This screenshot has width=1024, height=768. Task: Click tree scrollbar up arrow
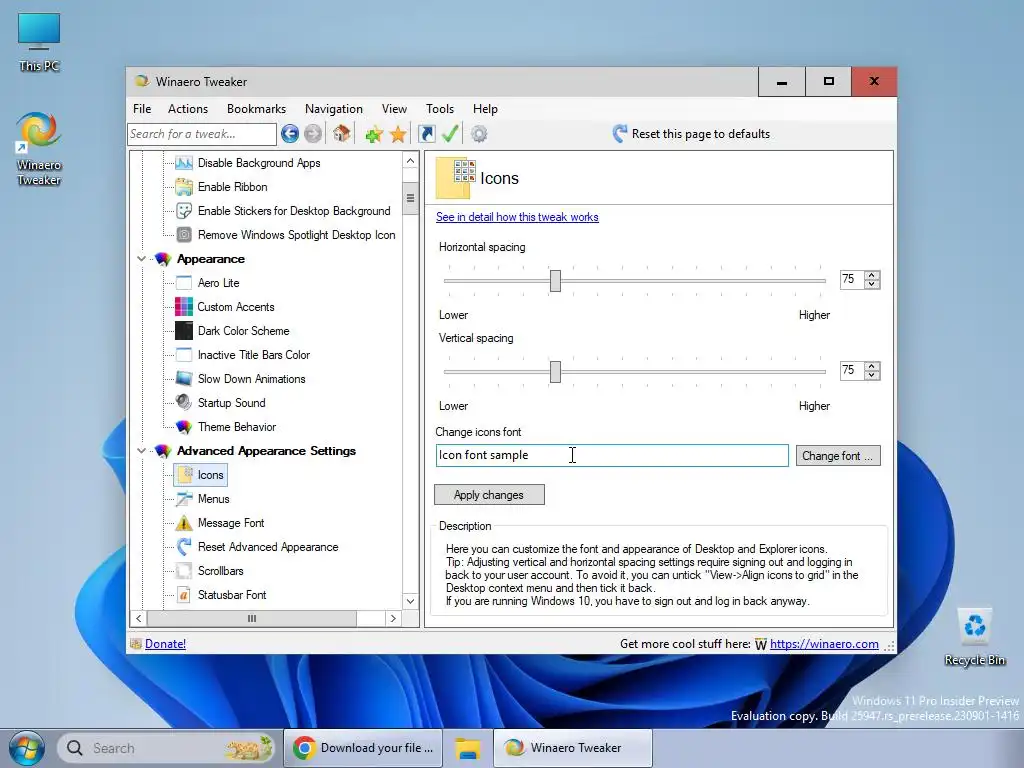point(410,161)
